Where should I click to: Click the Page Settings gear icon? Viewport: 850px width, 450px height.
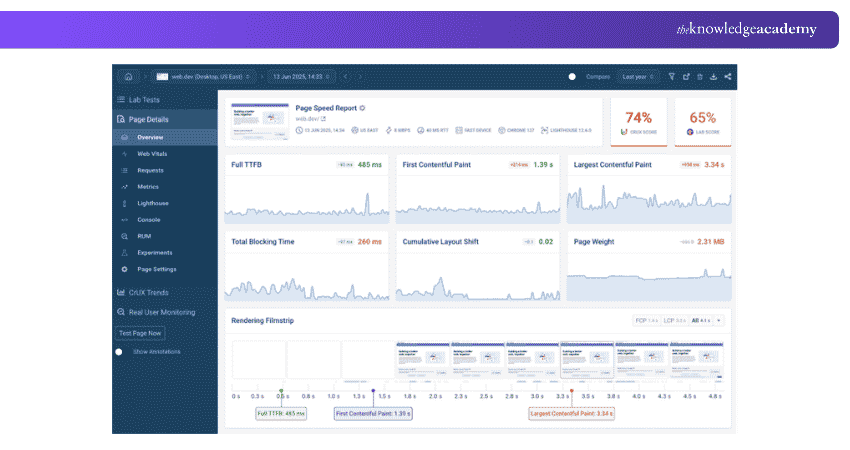coord(124,269)
